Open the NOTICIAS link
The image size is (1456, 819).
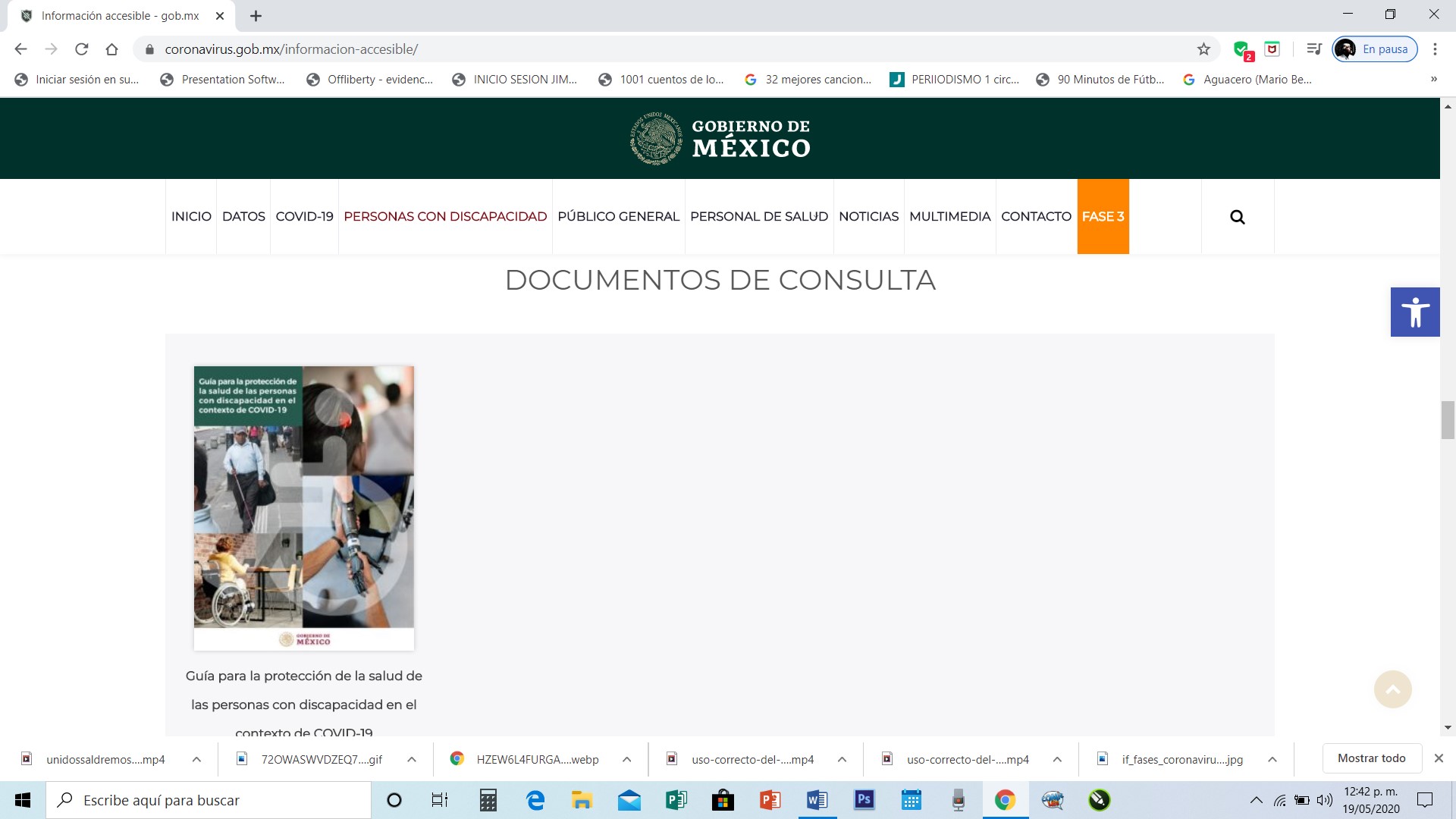point(868,217)
